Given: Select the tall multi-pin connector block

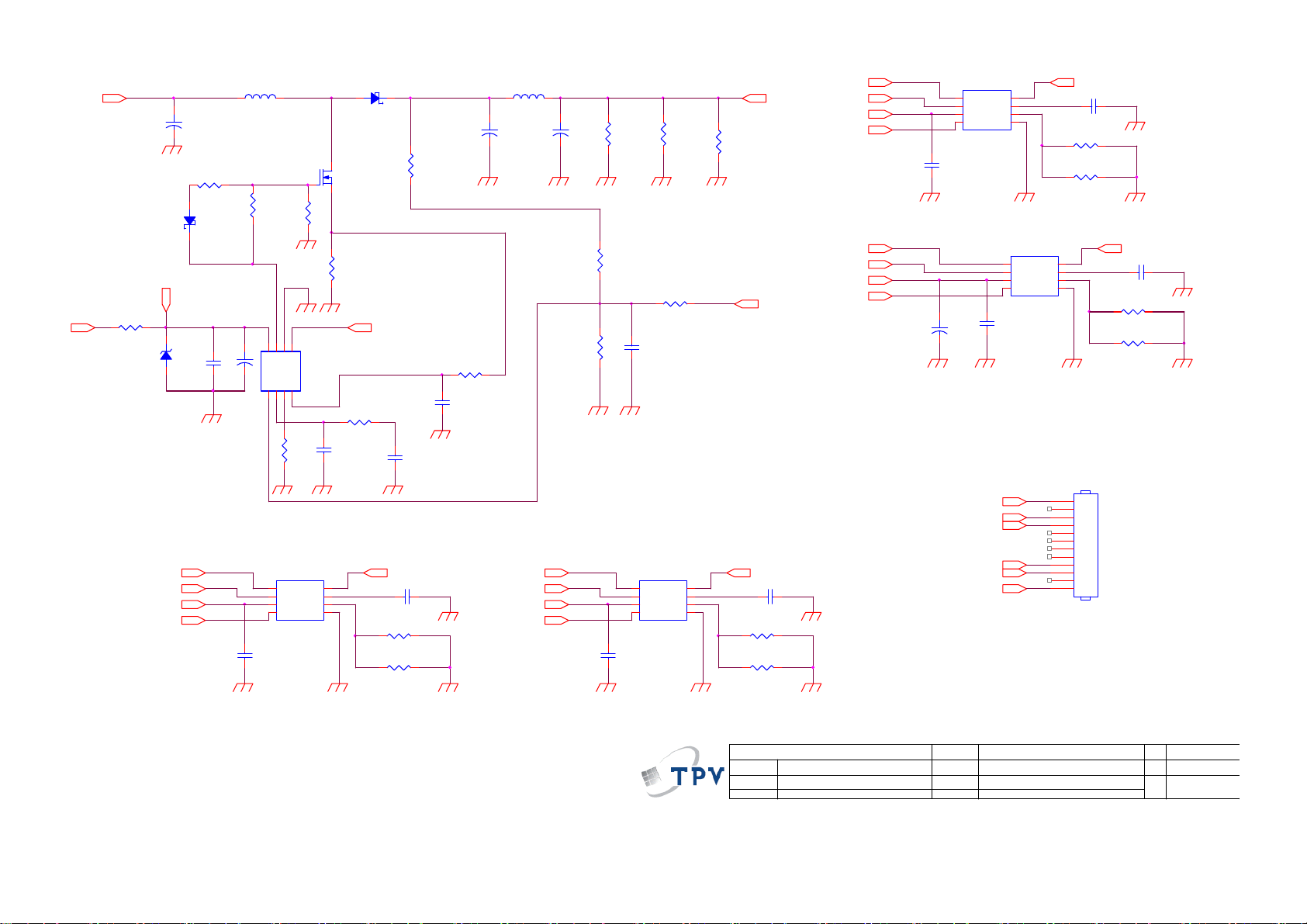Looking at the screenshot, I should [x=1086, y=545].
